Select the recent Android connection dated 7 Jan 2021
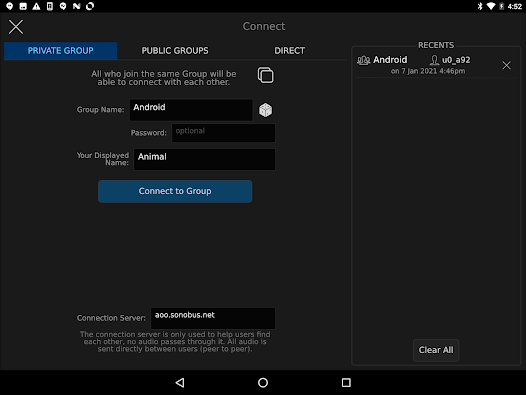Image resolution: width=526 pixels, height=395 pixels. coord(428,65)
